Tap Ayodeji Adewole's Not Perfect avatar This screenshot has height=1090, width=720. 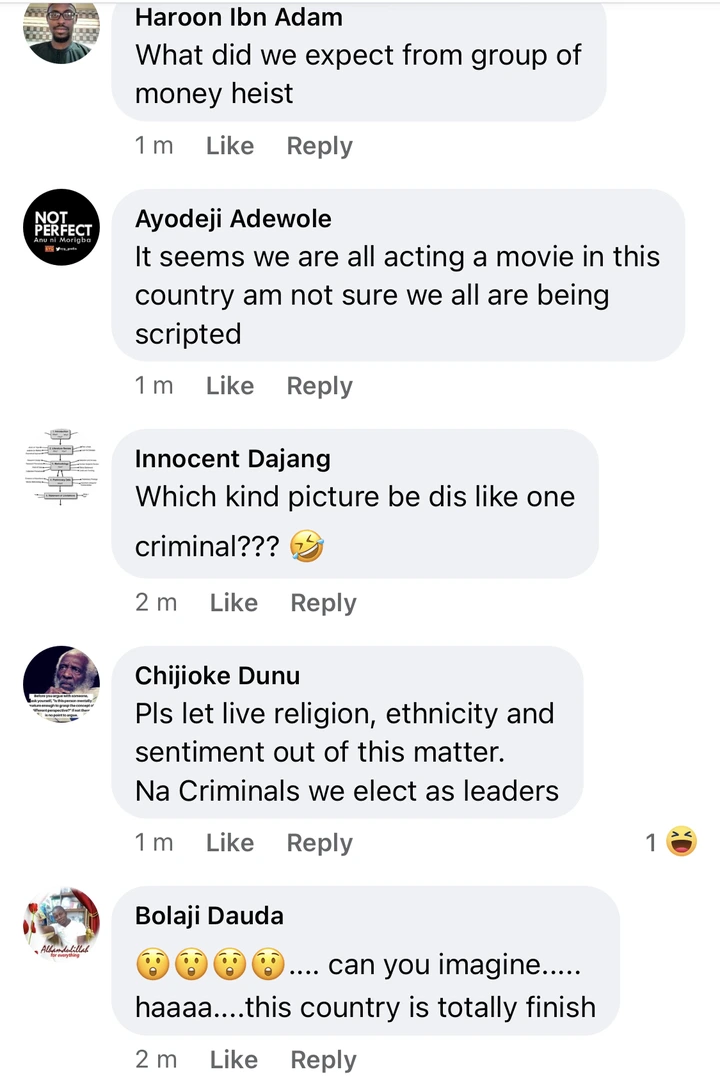[x=62, y=227]
